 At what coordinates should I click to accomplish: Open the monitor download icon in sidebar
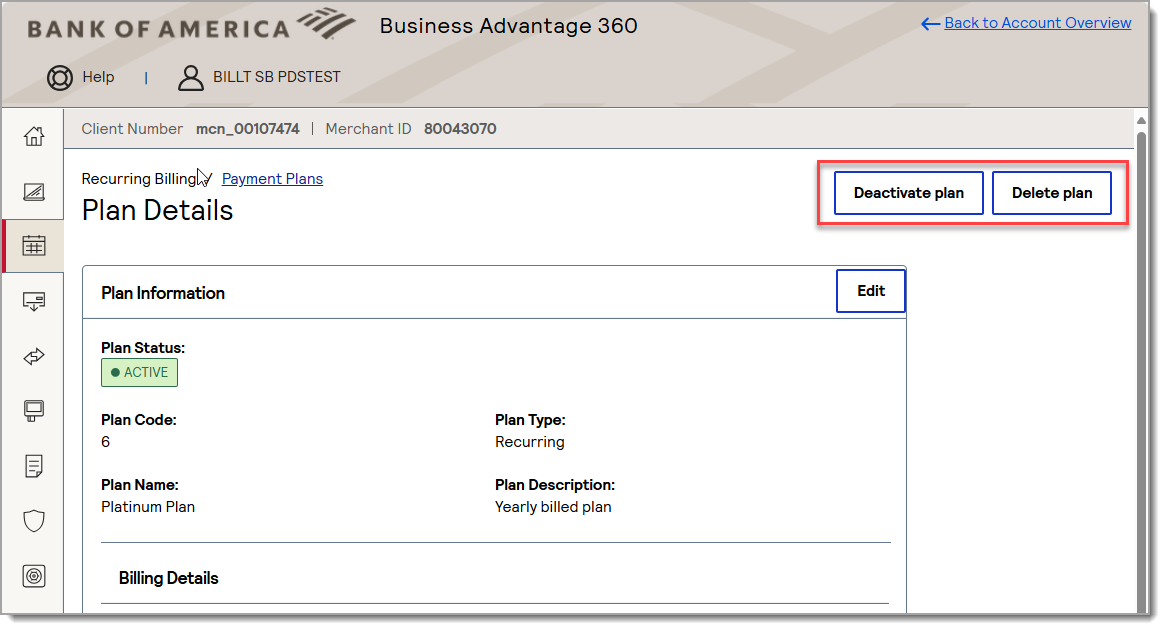pos(34,302)
